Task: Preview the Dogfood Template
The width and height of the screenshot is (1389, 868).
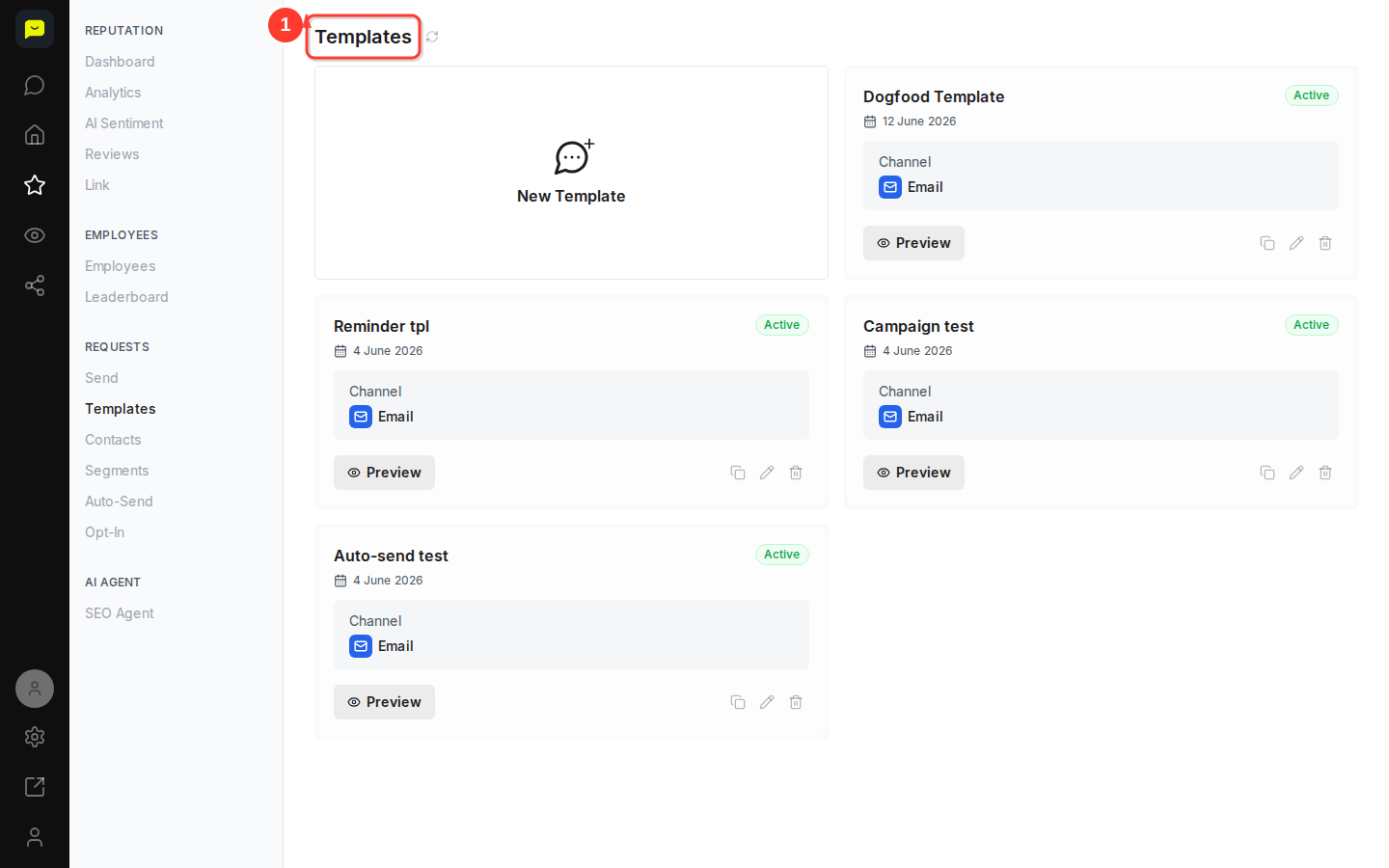Action: click(x=913, y=243)
